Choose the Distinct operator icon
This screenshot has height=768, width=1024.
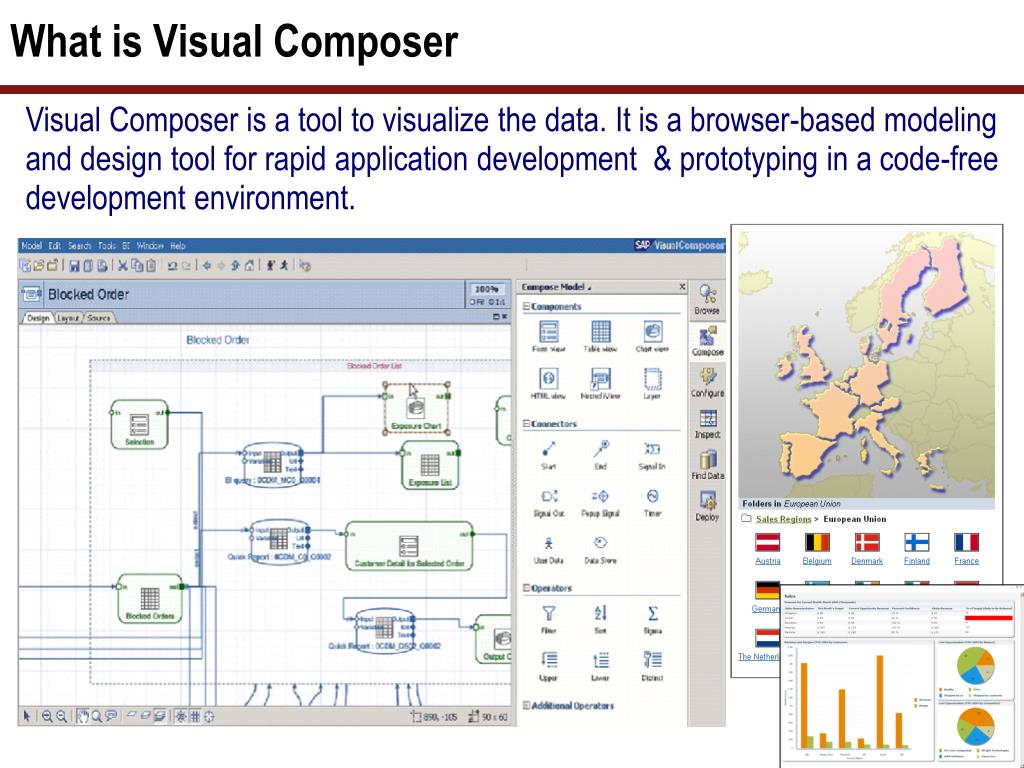click(x=652, y=660)
